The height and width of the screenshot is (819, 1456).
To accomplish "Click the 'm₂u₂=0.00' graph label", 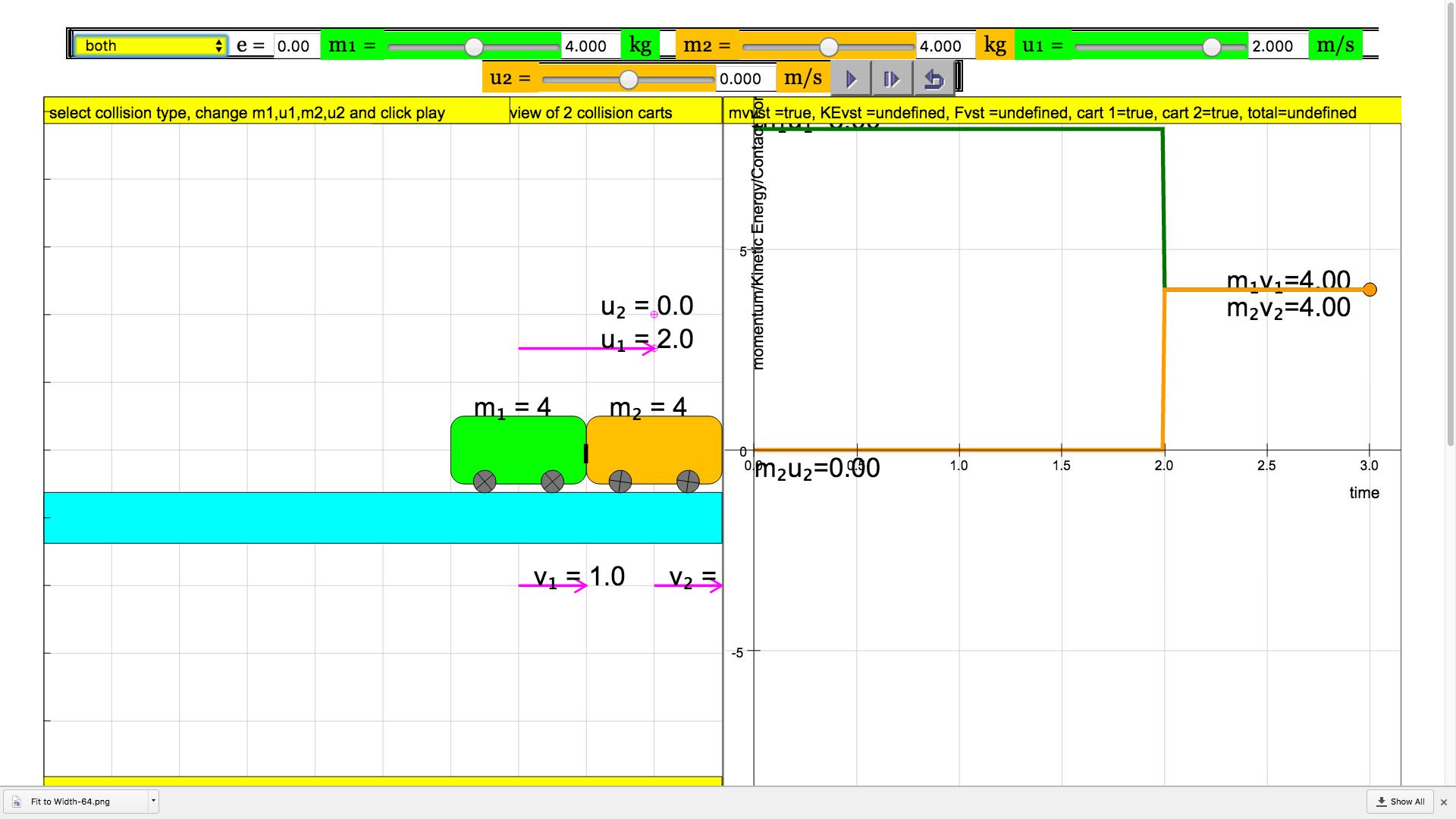I will [x=817, y=469].
